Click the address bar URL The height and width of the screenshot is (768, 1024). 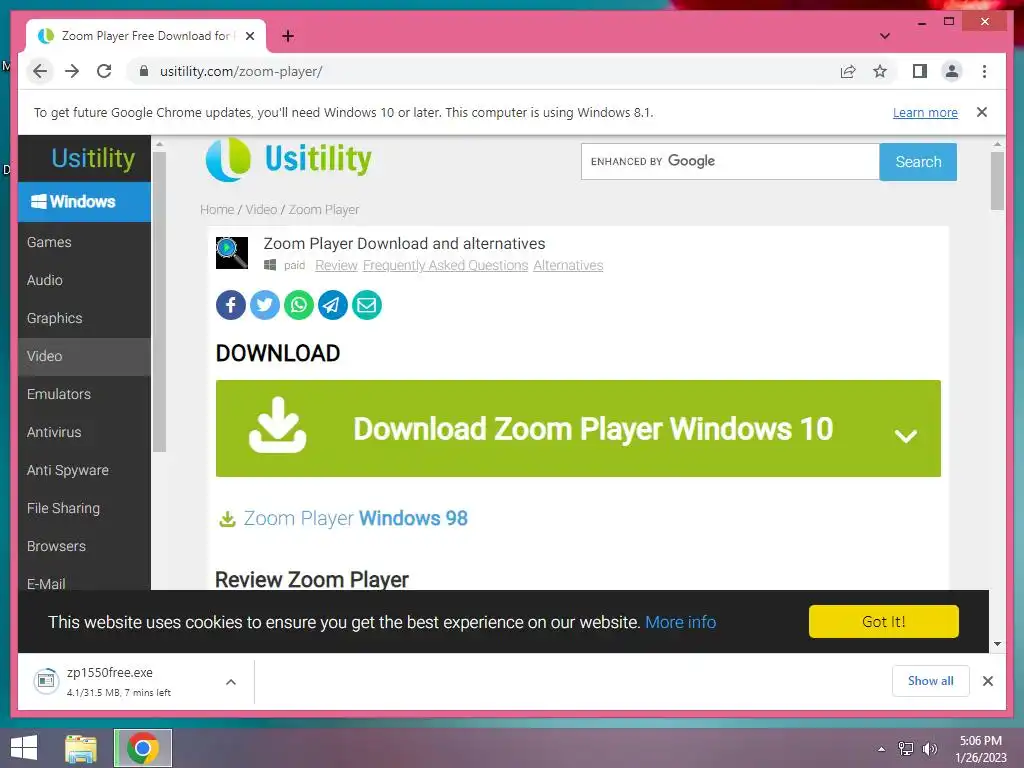[x=241, y=71]
